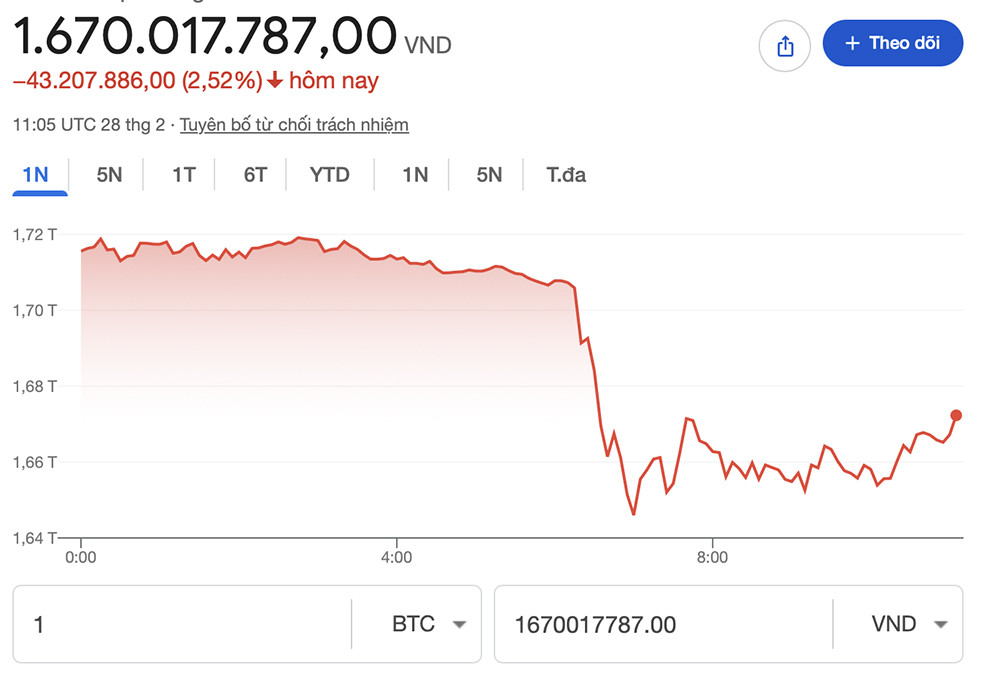Screen dimensions: 1000x681
Task: Open the T.đa maximum range view
Action: 564,174
